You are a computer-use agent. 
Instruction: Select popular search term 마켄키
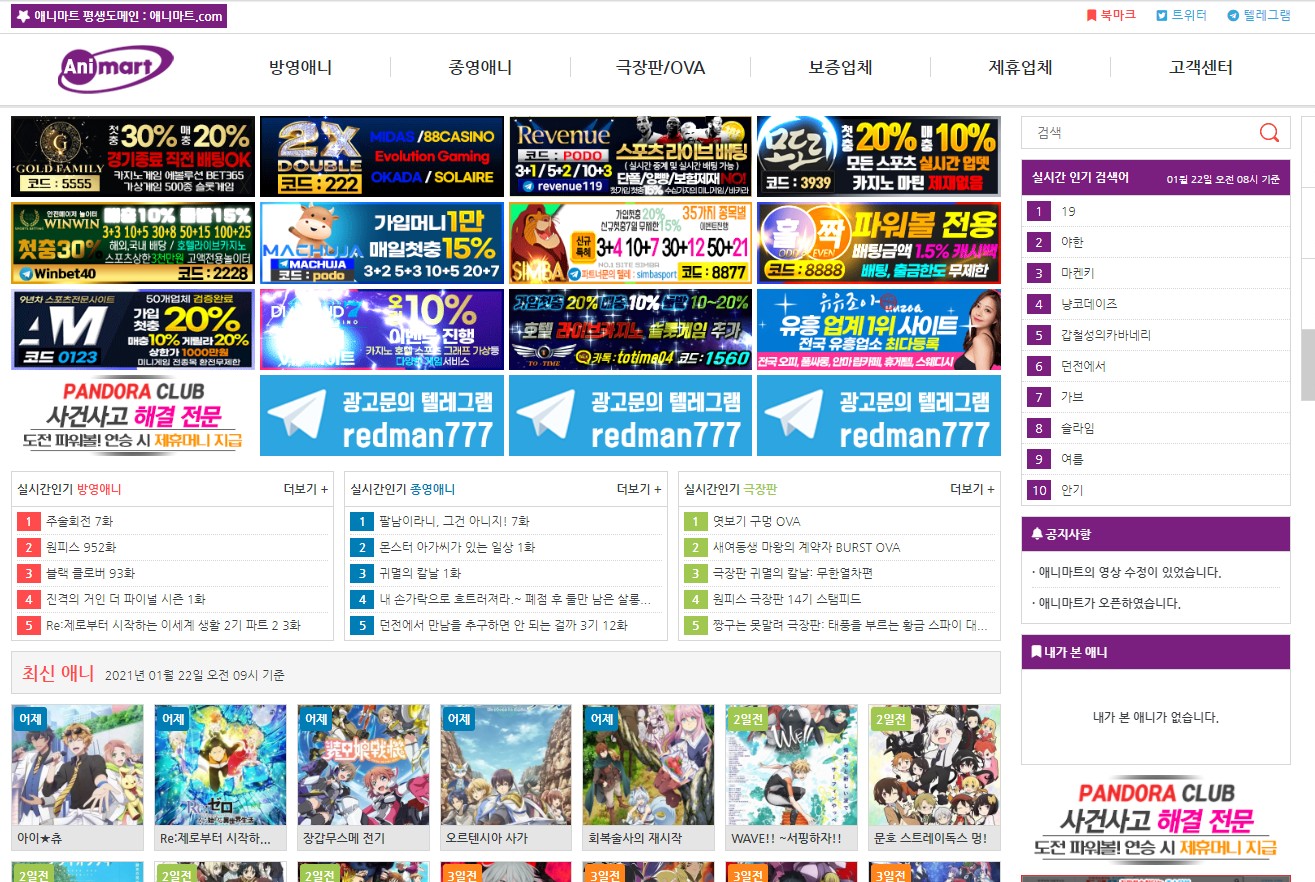point(1078,273)
